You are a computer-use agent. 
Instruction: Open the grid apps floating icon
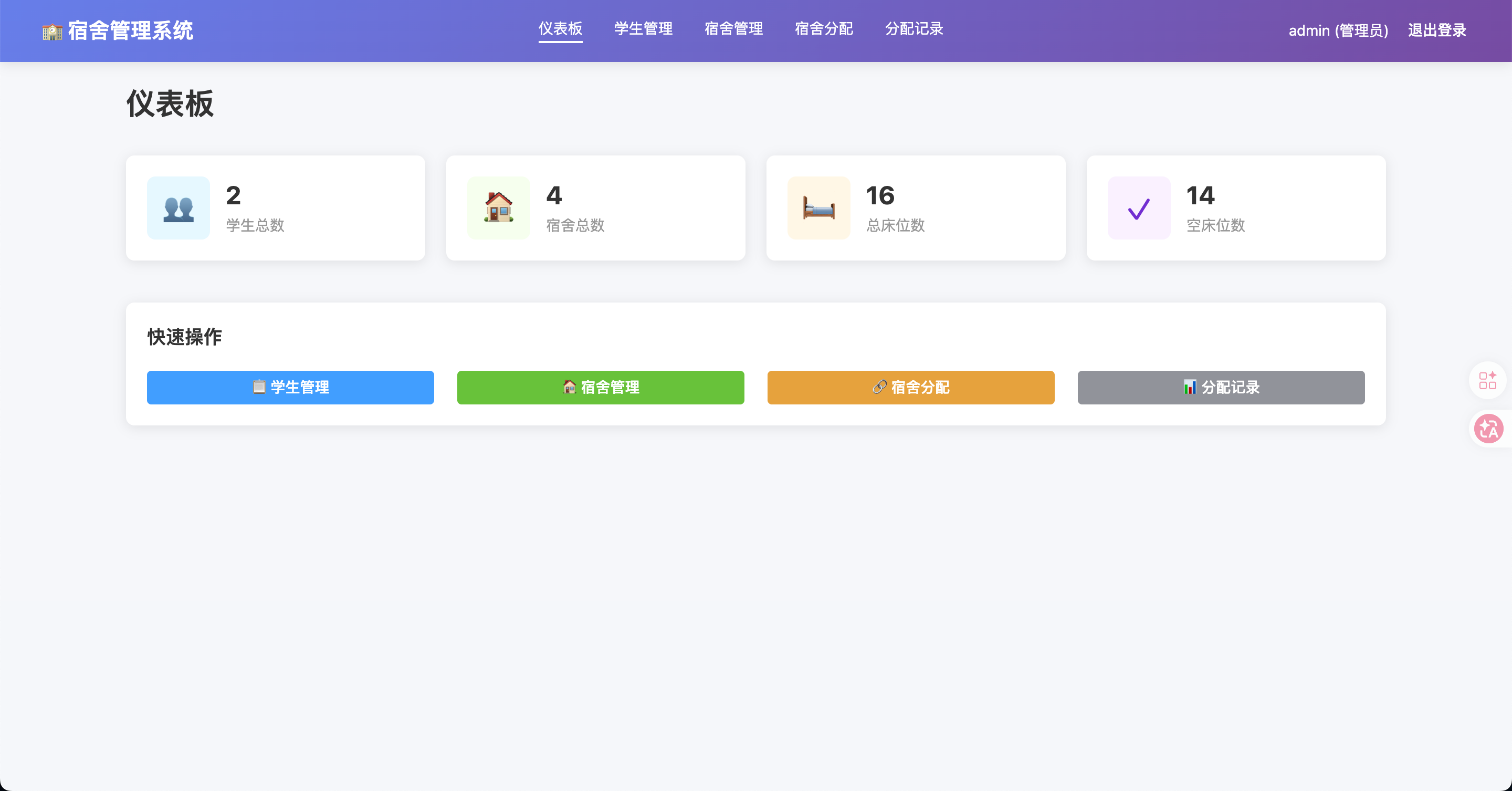click(1487, 380)
